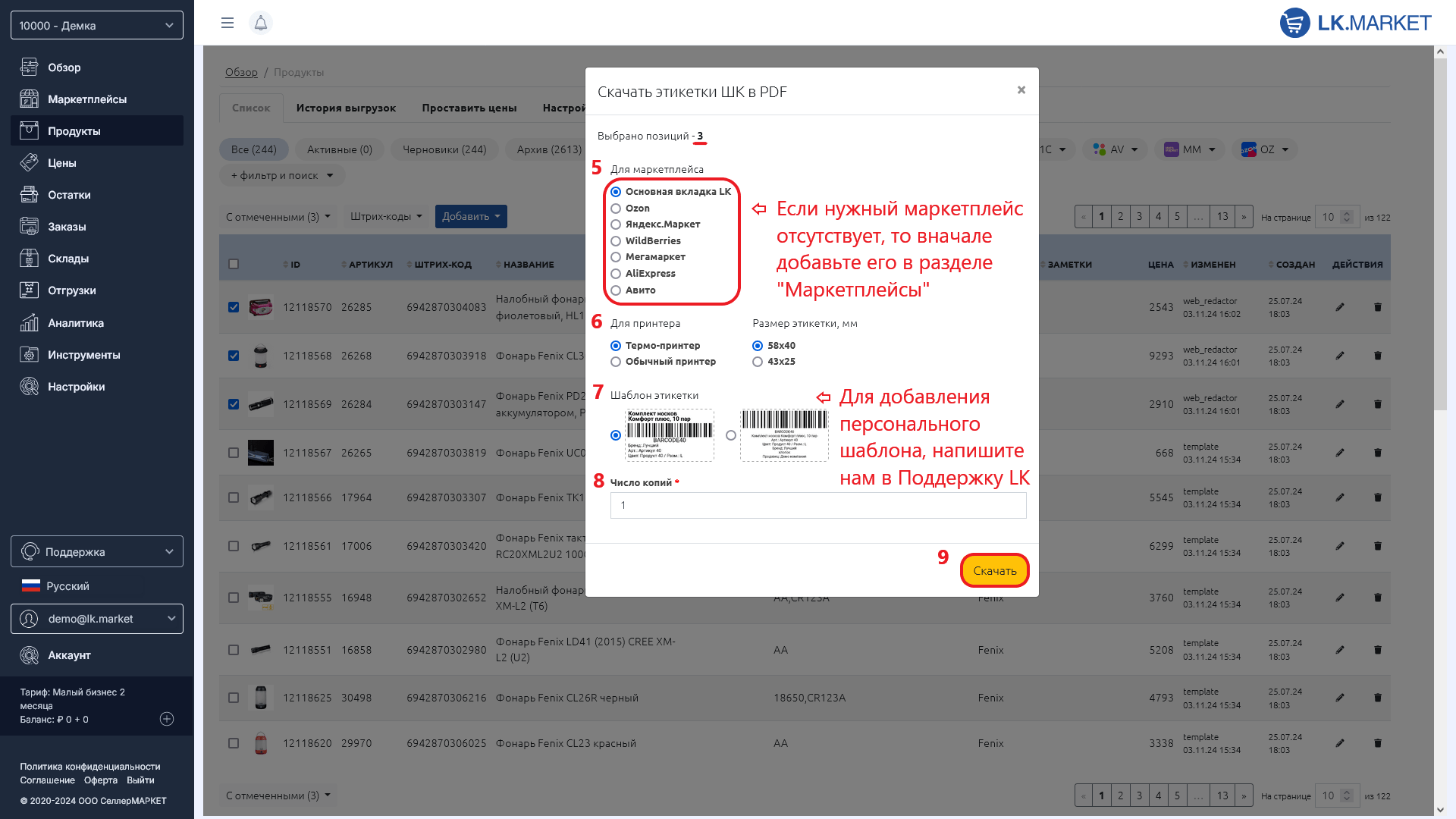The image size is (1456, 819).
Task: Delete product 12118566 with trash icon
Action: [1378, 497]
